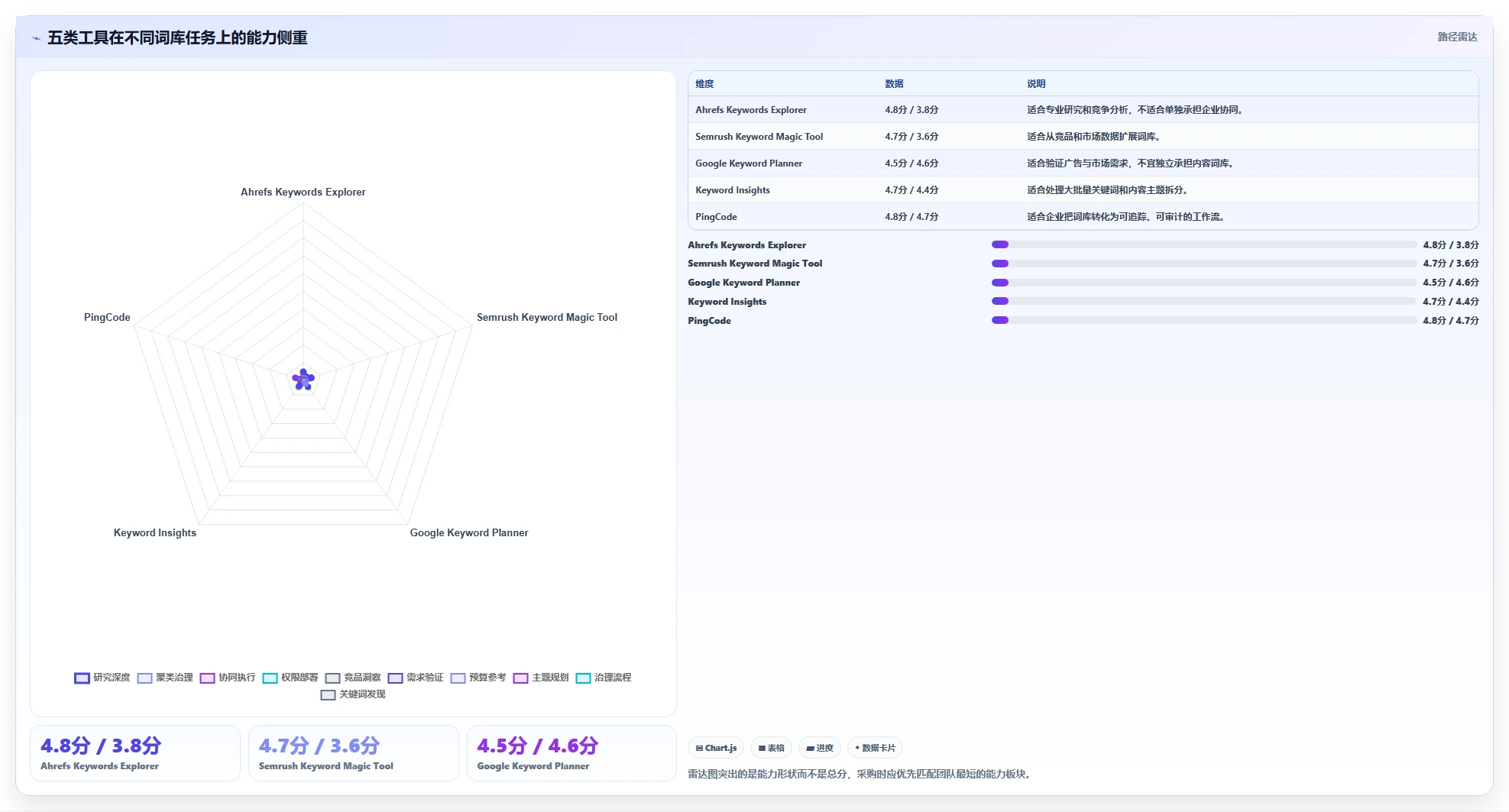Open the Ahrefs Keywords Explorer score card
Image resolution: width=1509 pixels, height=812 pixels.
point(135,753)
